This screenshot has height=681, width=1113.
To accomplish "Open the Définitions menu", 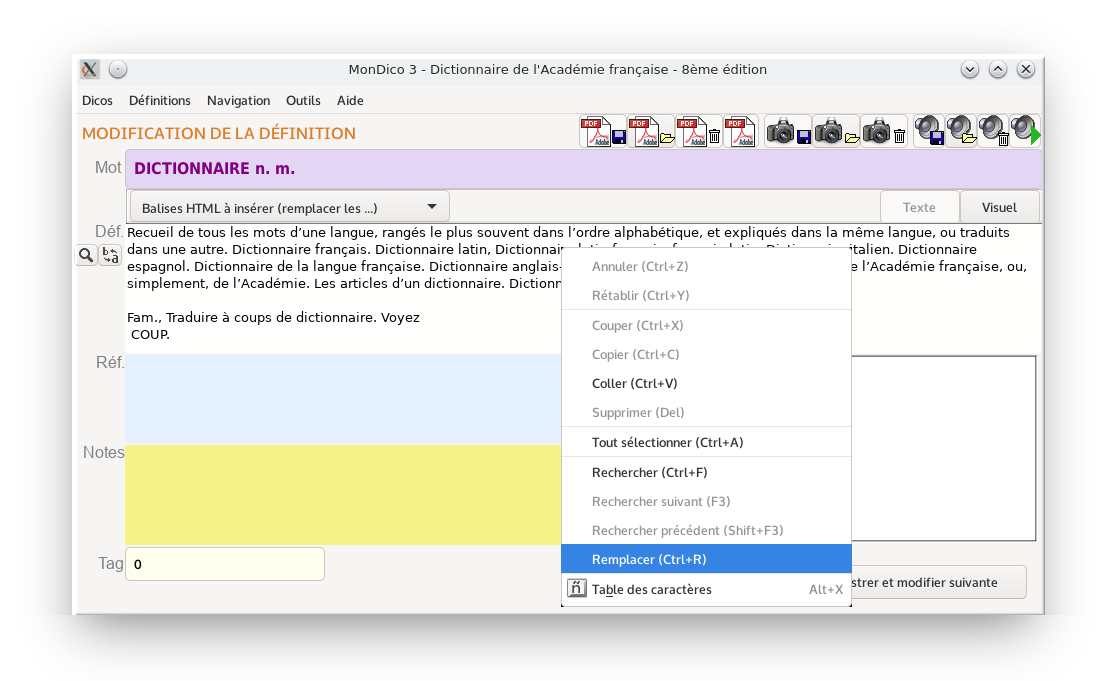I will [x=160, y=101].
